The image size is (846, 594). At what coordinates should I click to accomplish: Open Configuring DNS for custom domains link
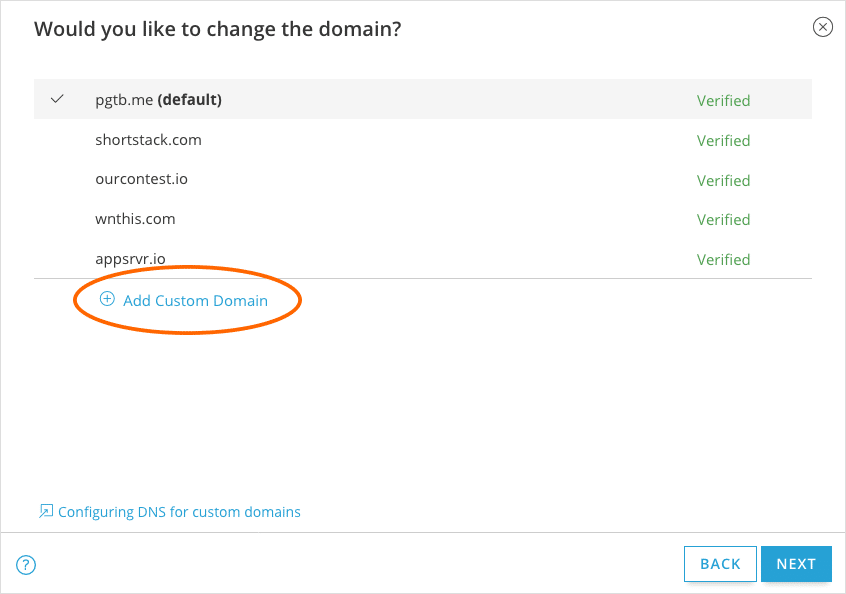pyautogui.click(x=179, y=512)
